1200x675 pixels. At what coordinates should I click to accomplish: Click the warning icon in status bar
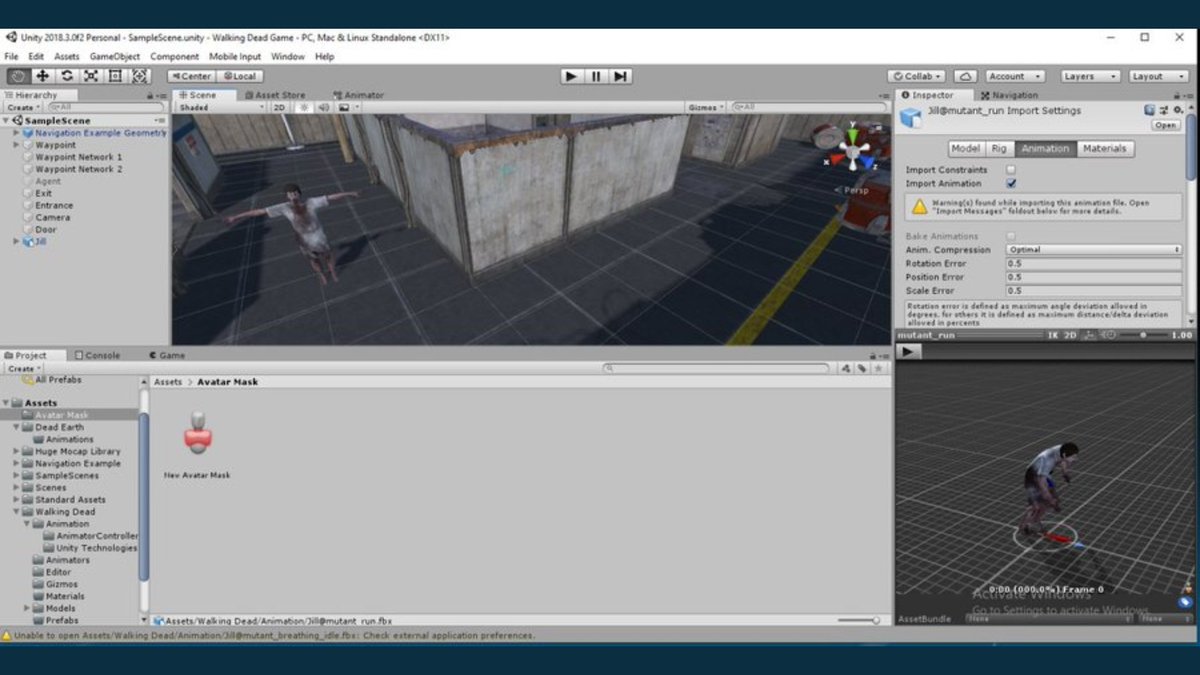(7, 635)
